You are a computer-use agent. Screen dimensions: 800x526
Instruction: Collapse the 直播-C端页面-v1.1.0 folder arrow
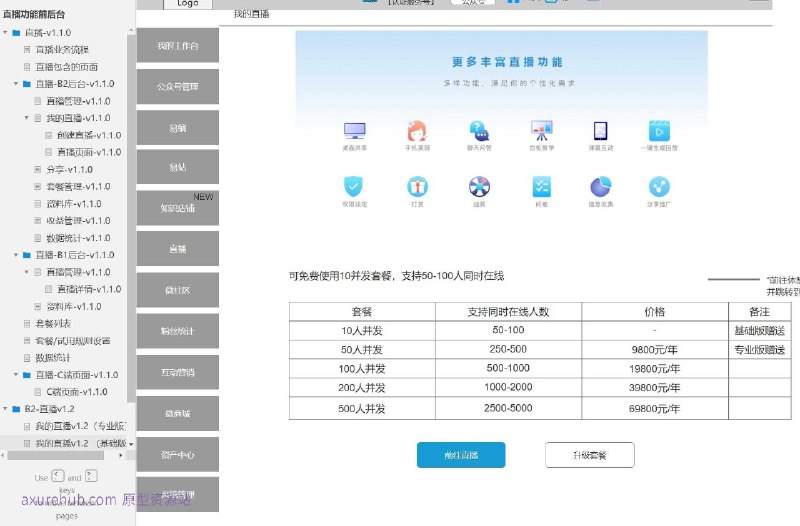(x=16, y=374)
